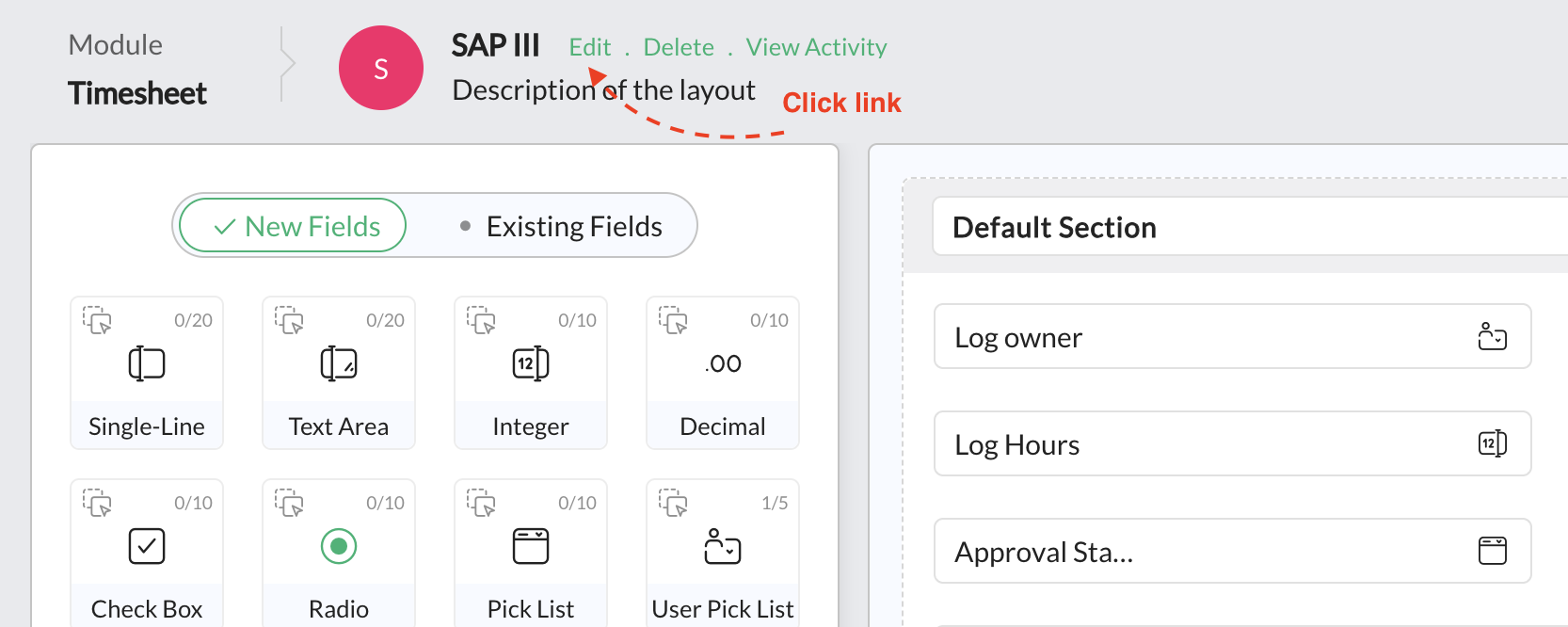The width and height of the screenshot is (1568, 627).
Task: Click the user icon in Log owner field
Action: point(1493,336)
